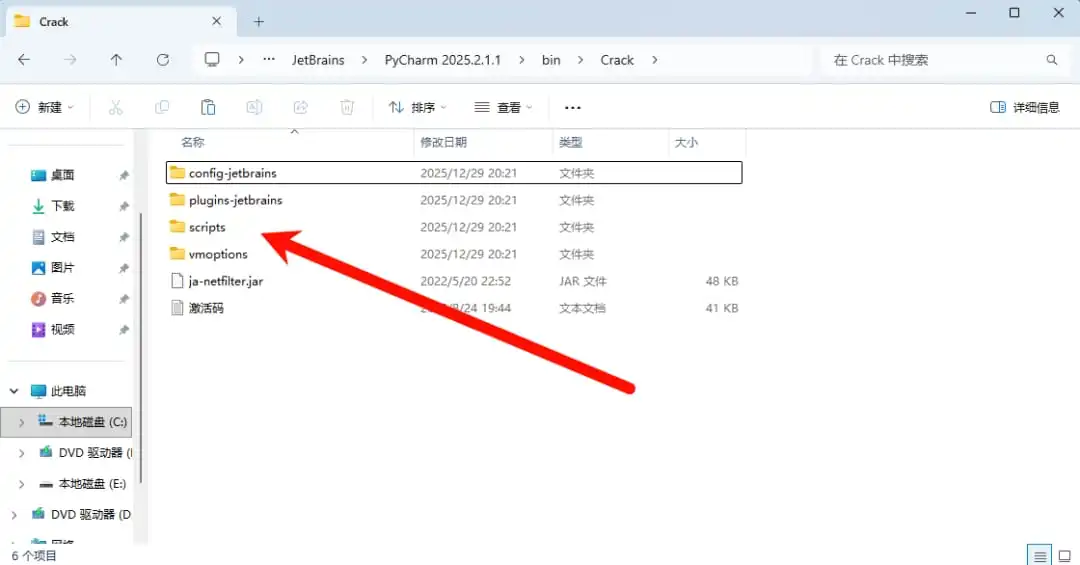Open 视频 (Videos) in quick access
This screenshot has height=565, width=1080.
click(x=63, y=329)
